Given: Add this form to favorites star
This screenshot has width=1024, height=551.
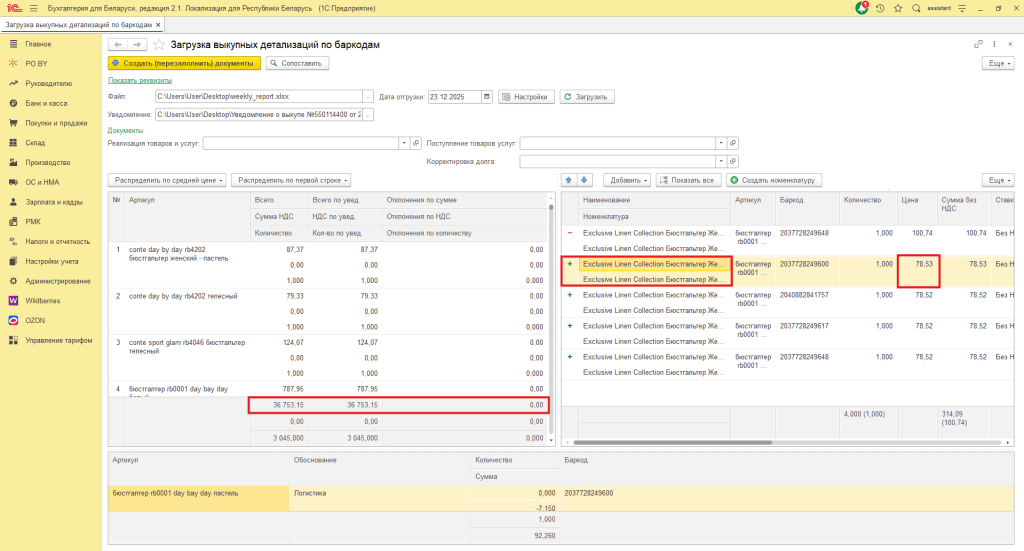Looking at the screenshot, I should [x=159, y=45].
